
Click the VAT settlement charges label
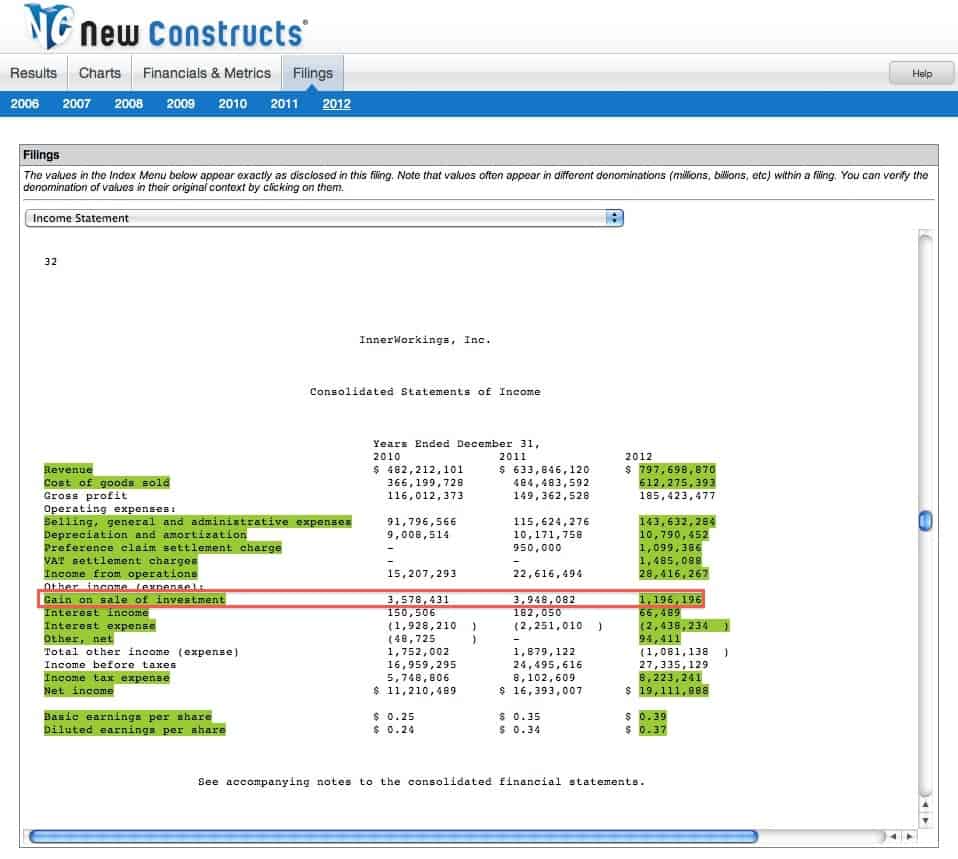pos(120,560)
